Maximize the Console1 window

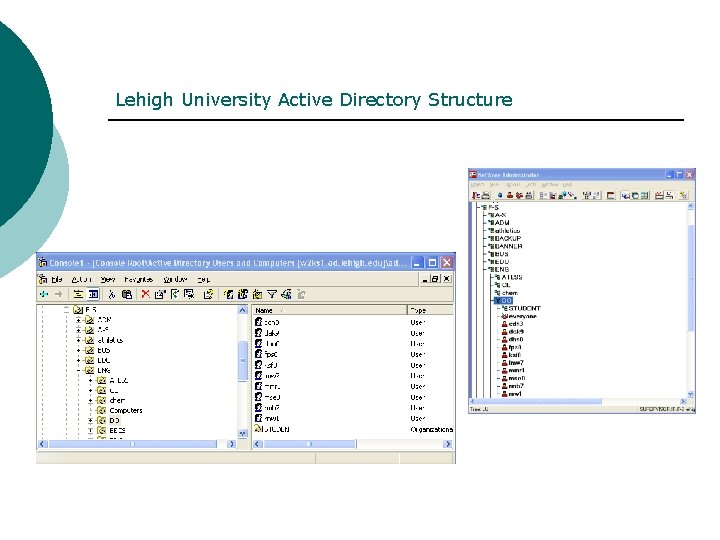pyautogui.click(x=432, y=263)
